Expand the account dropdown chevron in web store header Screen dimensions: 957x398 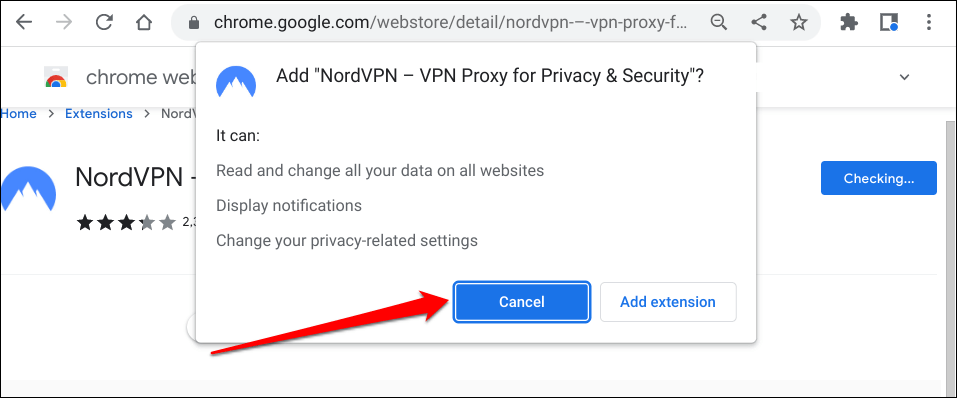(x=905, y=77)
